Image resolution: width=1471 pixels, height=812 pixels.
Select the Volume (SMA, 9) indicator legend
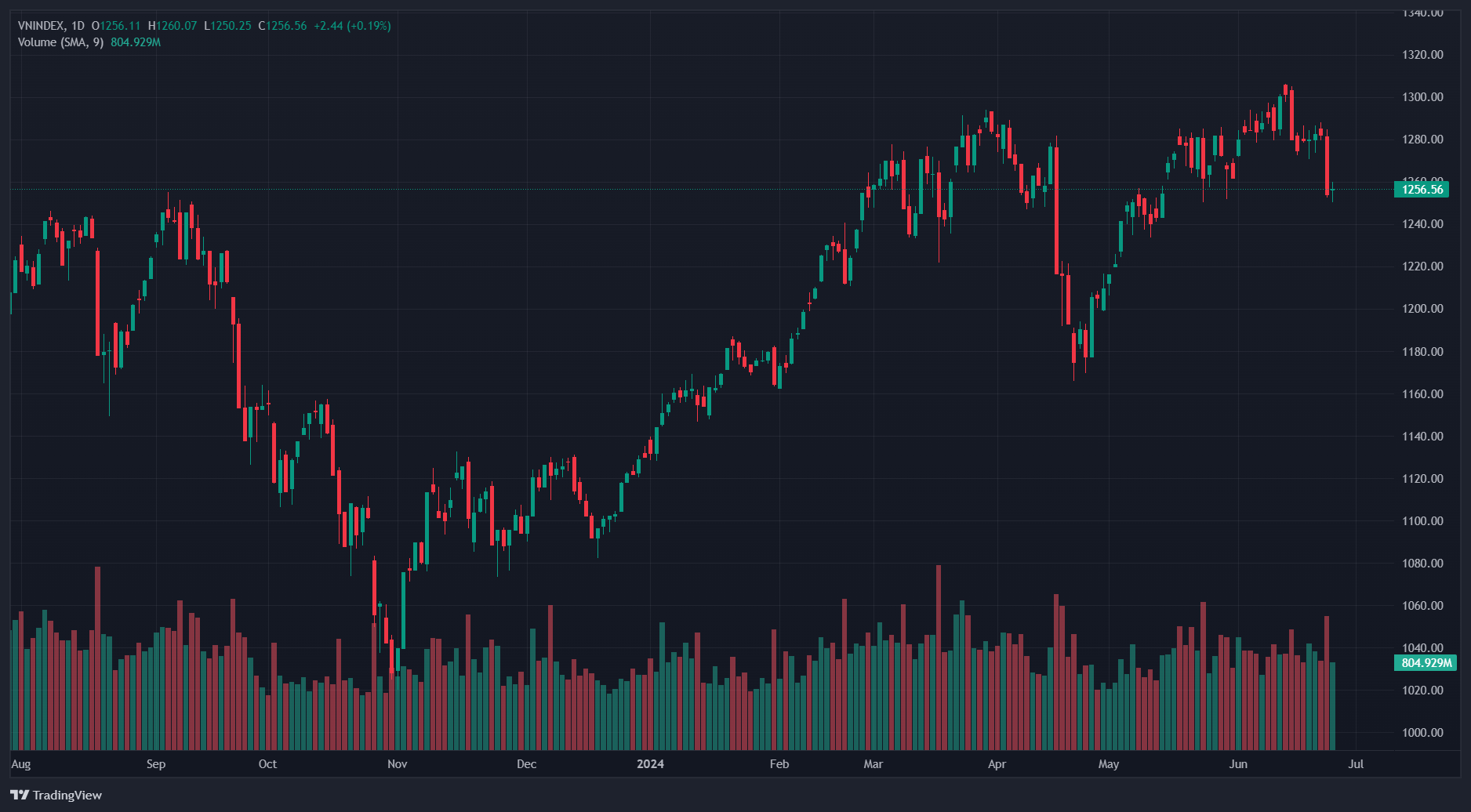[x=60, y=42]
